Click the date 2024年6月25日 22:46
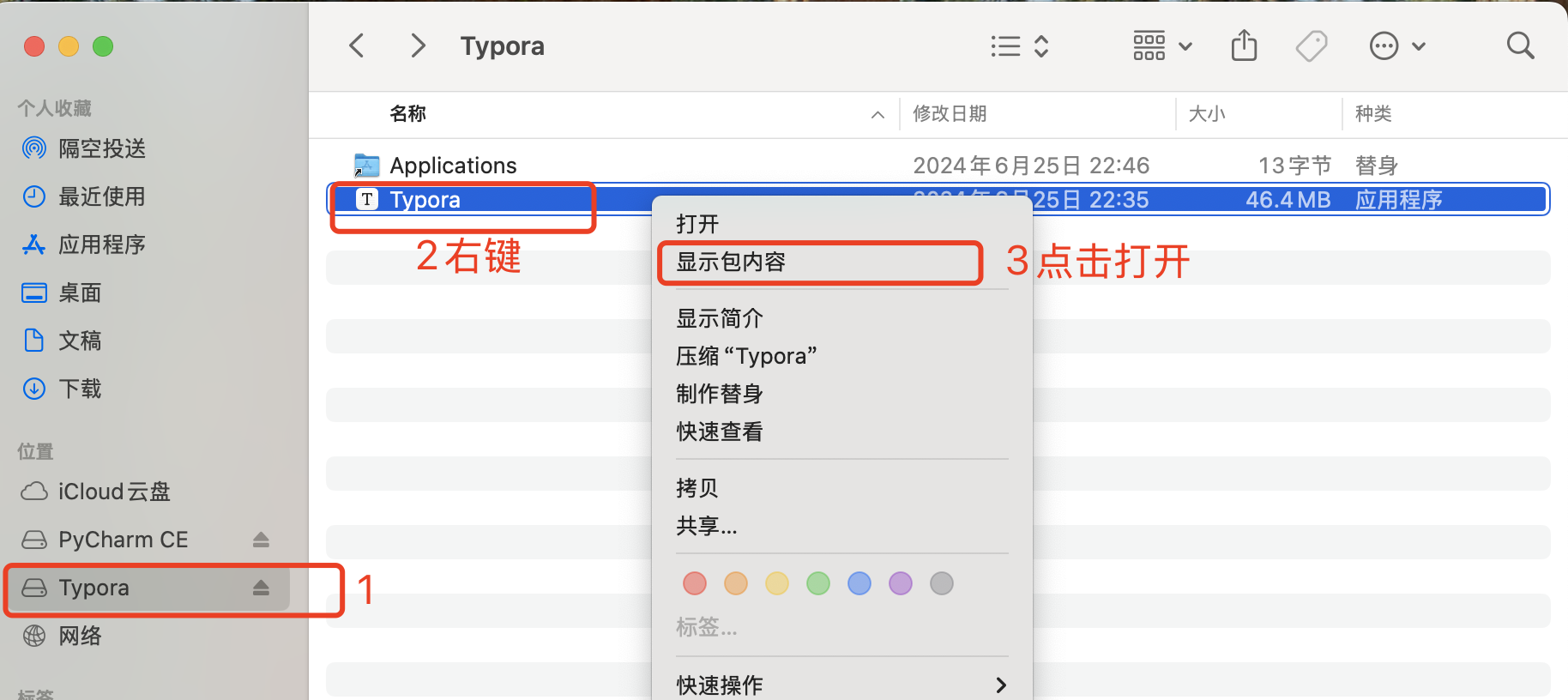 click(1031, 165)
